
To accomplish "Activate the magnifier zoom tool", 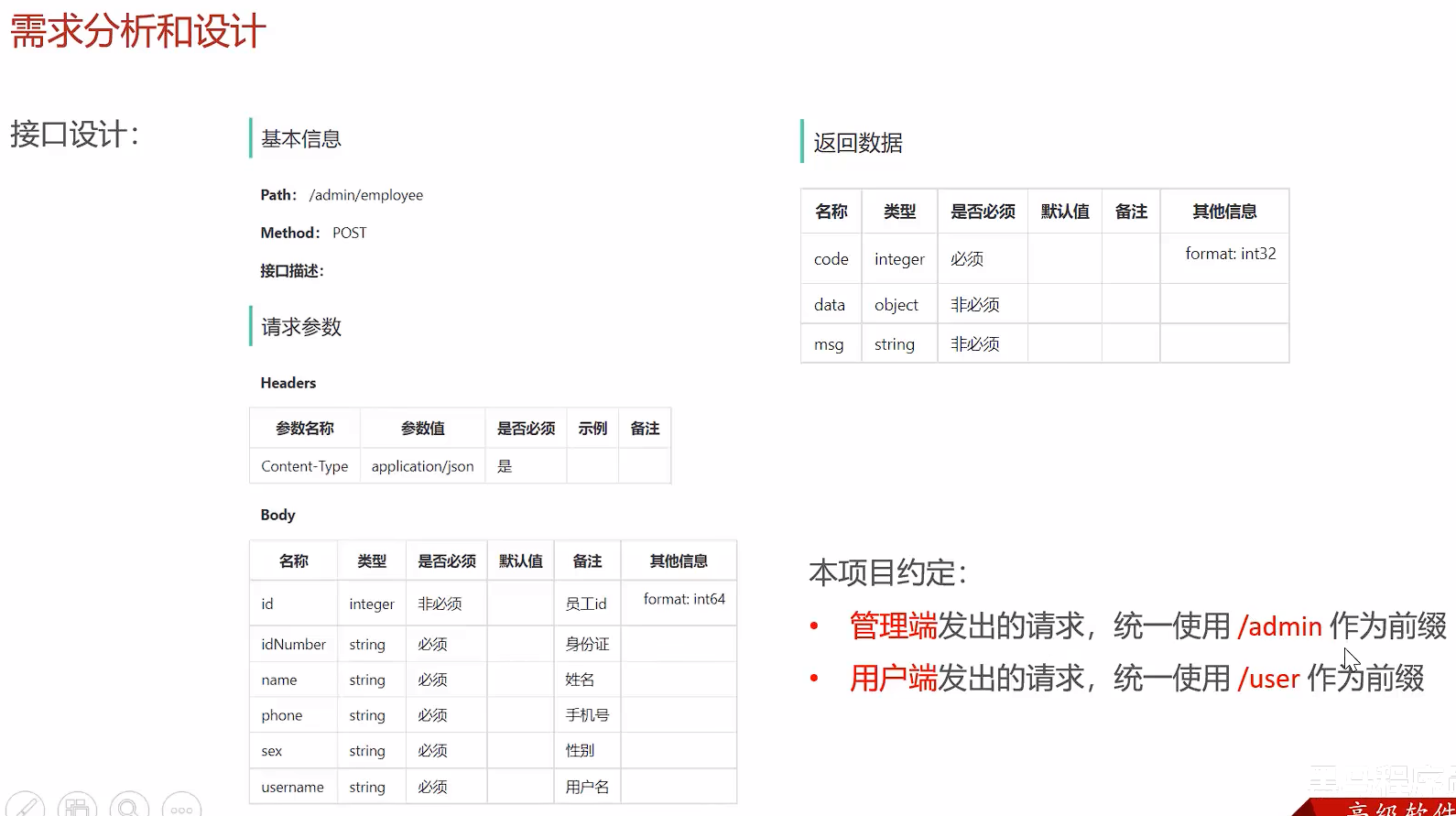I will (x=129, y=805).
